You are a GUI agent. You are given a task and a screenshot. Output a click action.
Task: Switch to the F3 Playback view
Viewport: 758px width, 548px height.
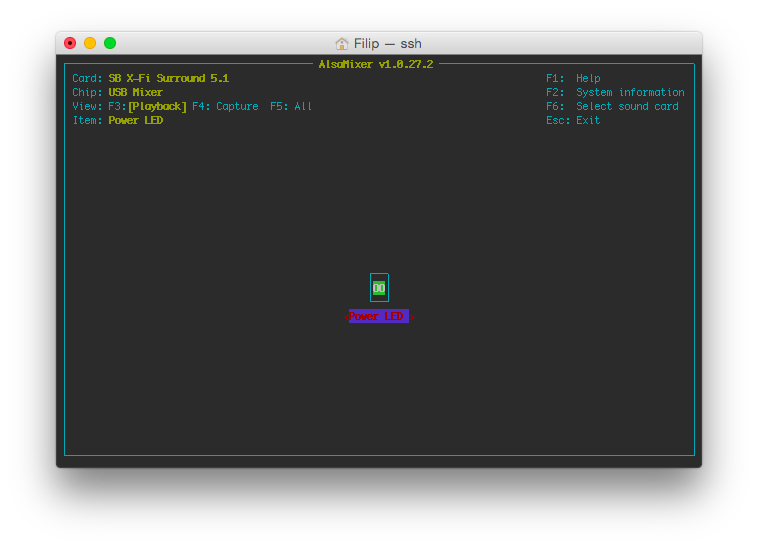147,106
